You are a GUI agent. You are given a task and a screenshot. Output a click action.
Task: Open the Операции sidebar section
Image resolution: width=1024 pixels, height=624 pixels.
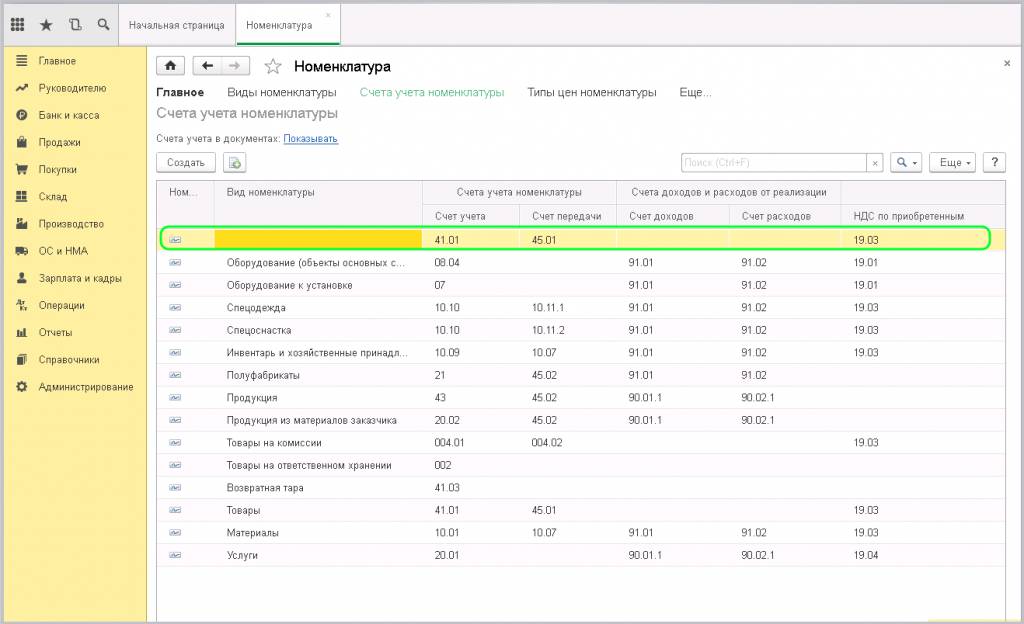point(61,305)
